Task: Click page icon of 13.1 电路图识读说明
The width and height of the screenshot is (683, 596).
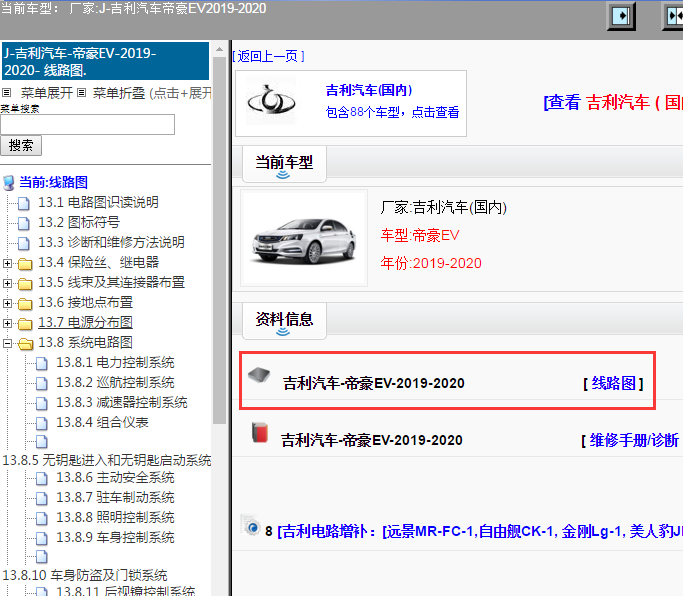Action: click(x=24, y=203)
